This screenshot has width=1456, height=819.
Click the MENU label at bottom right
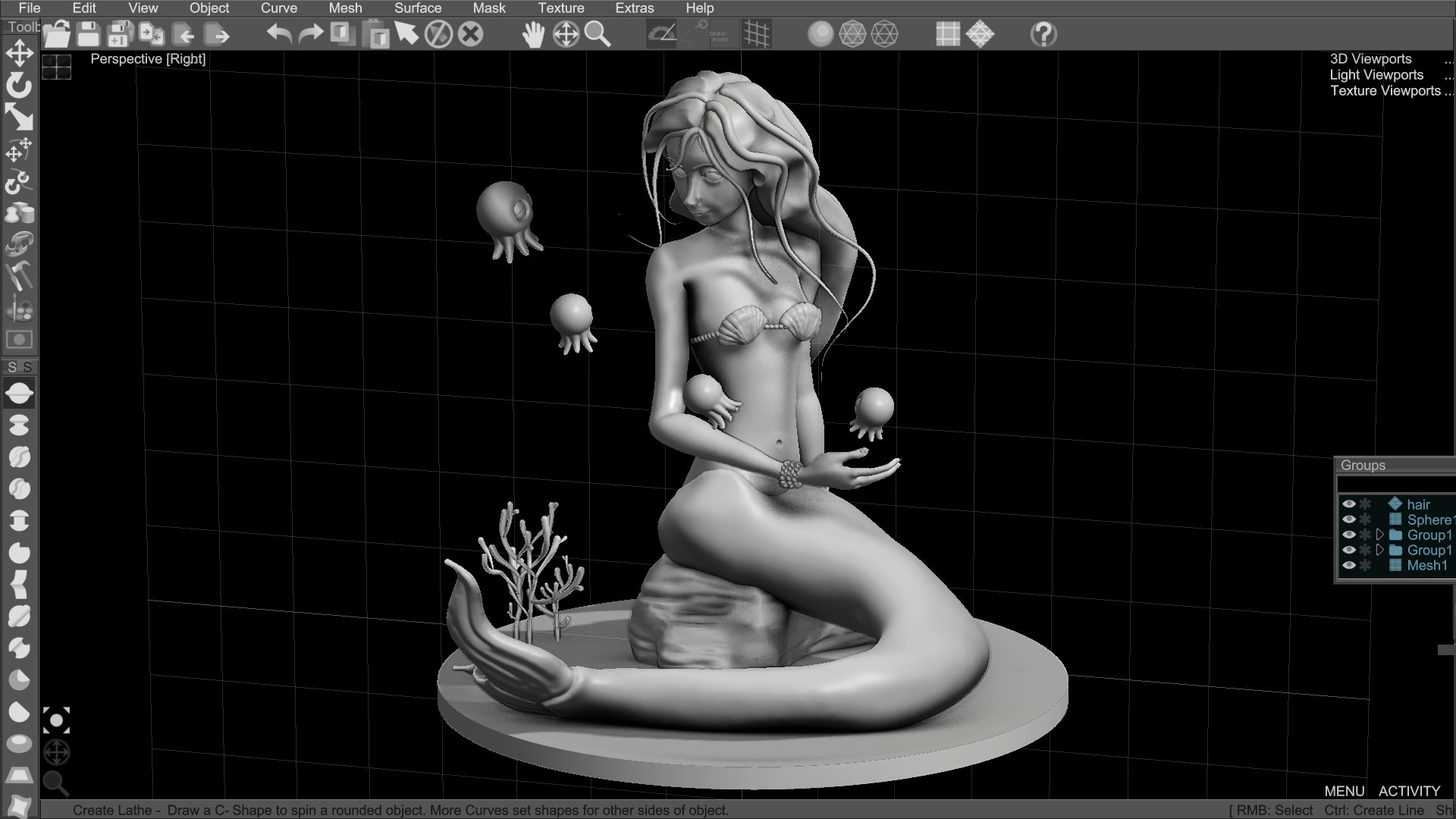pyautogui.click(x=1346, y=791)
